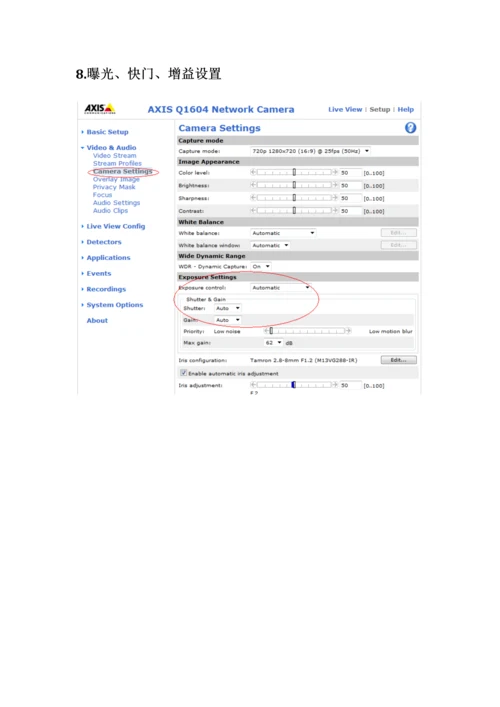500x707 pixels.
Task: Click left arrow of Color level slider
Action: coord(253,172)
